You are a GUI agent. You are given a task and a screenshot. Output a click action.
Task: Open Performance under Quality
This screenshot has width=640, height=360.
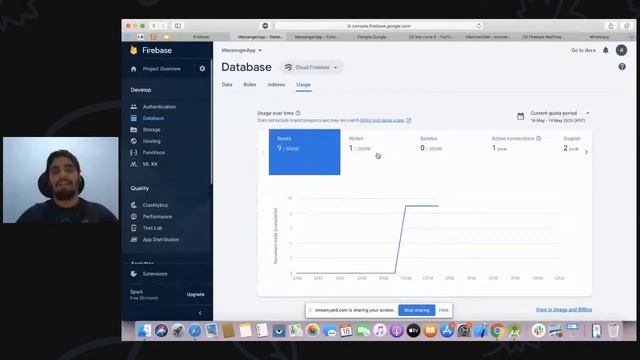click(x=151, y=216)
